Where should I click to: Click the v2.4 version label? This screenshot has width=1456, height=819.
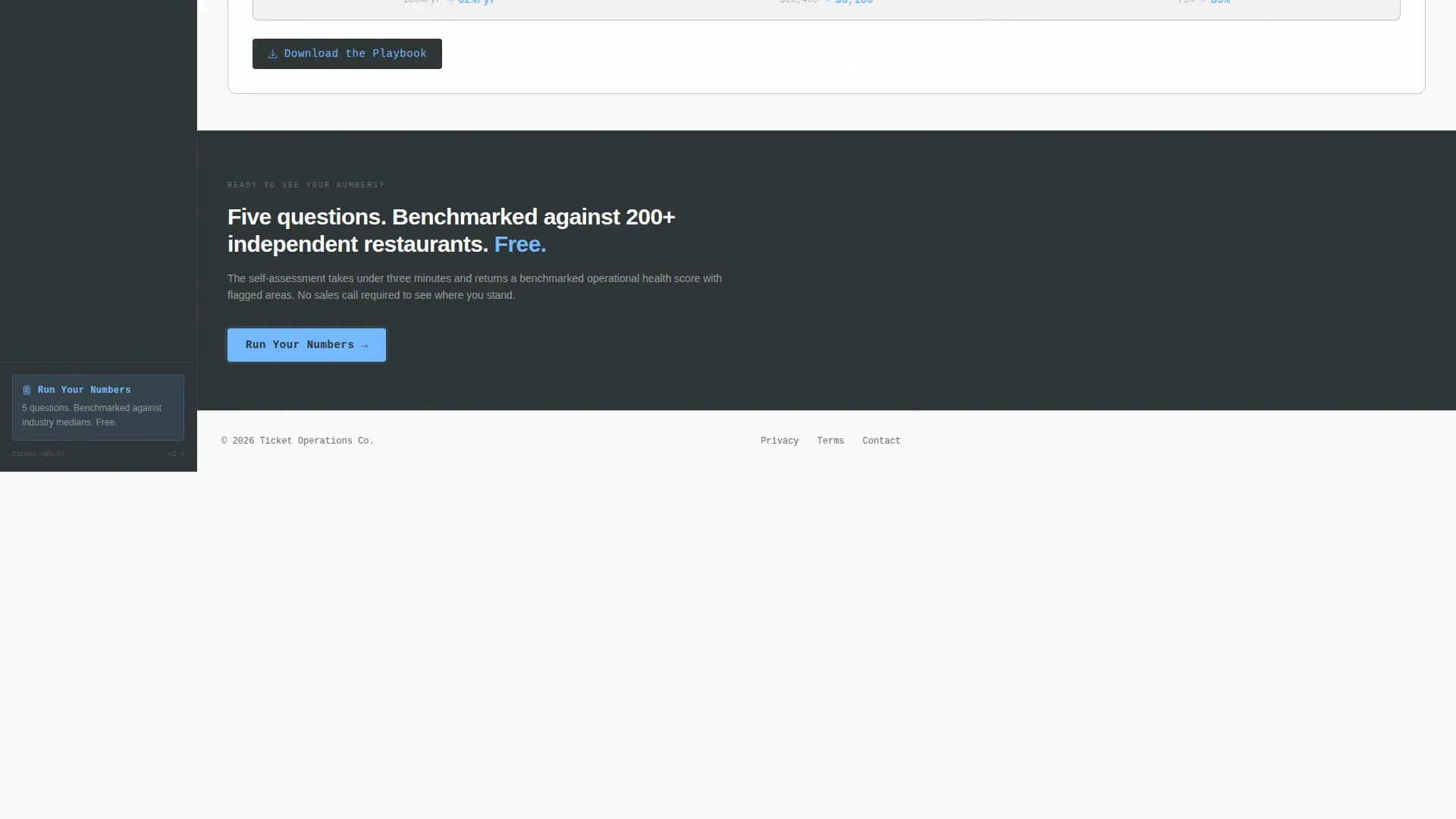pos(176,454)
